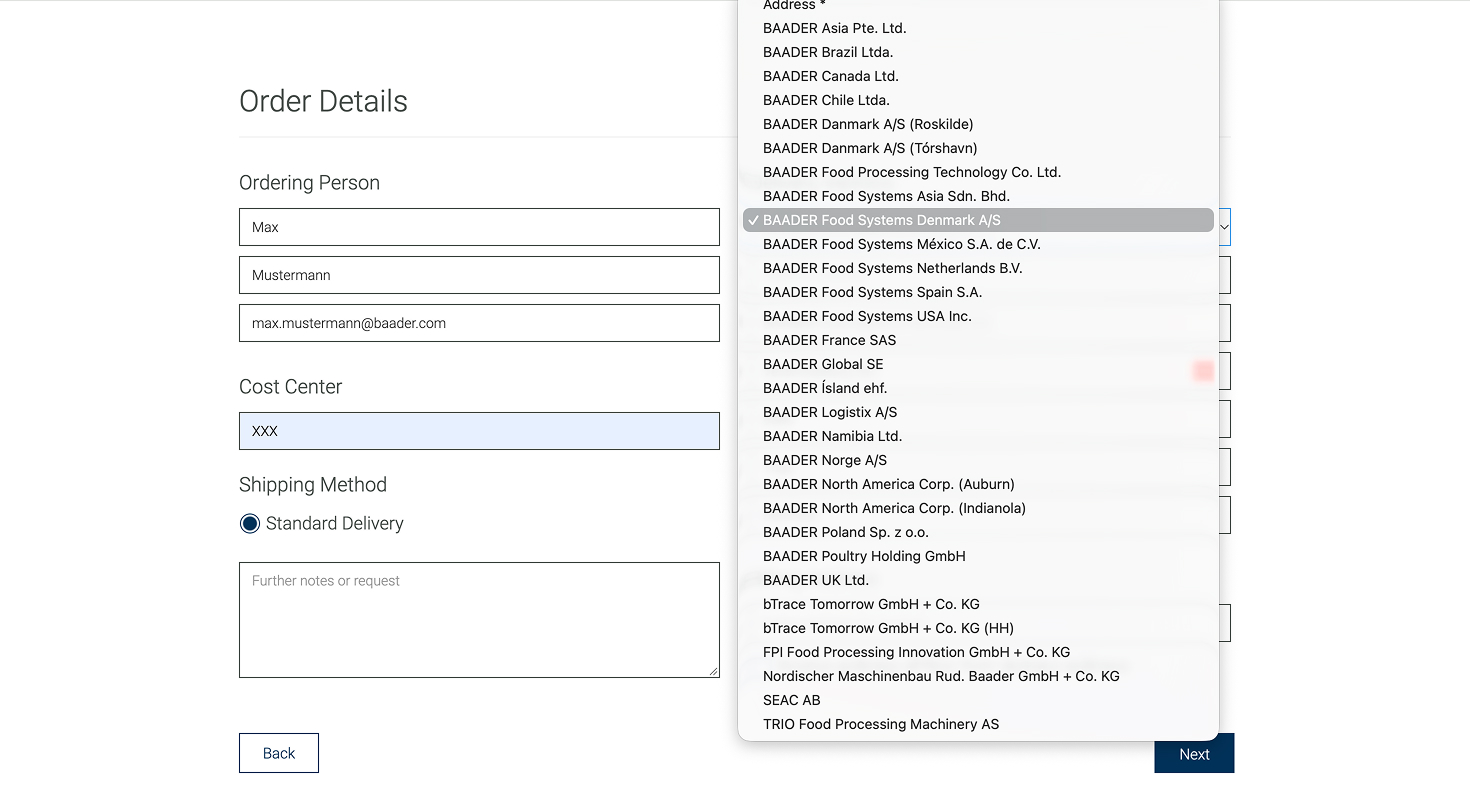Select BAADER Food Systems Netherlands B.V.

(978, 268)
